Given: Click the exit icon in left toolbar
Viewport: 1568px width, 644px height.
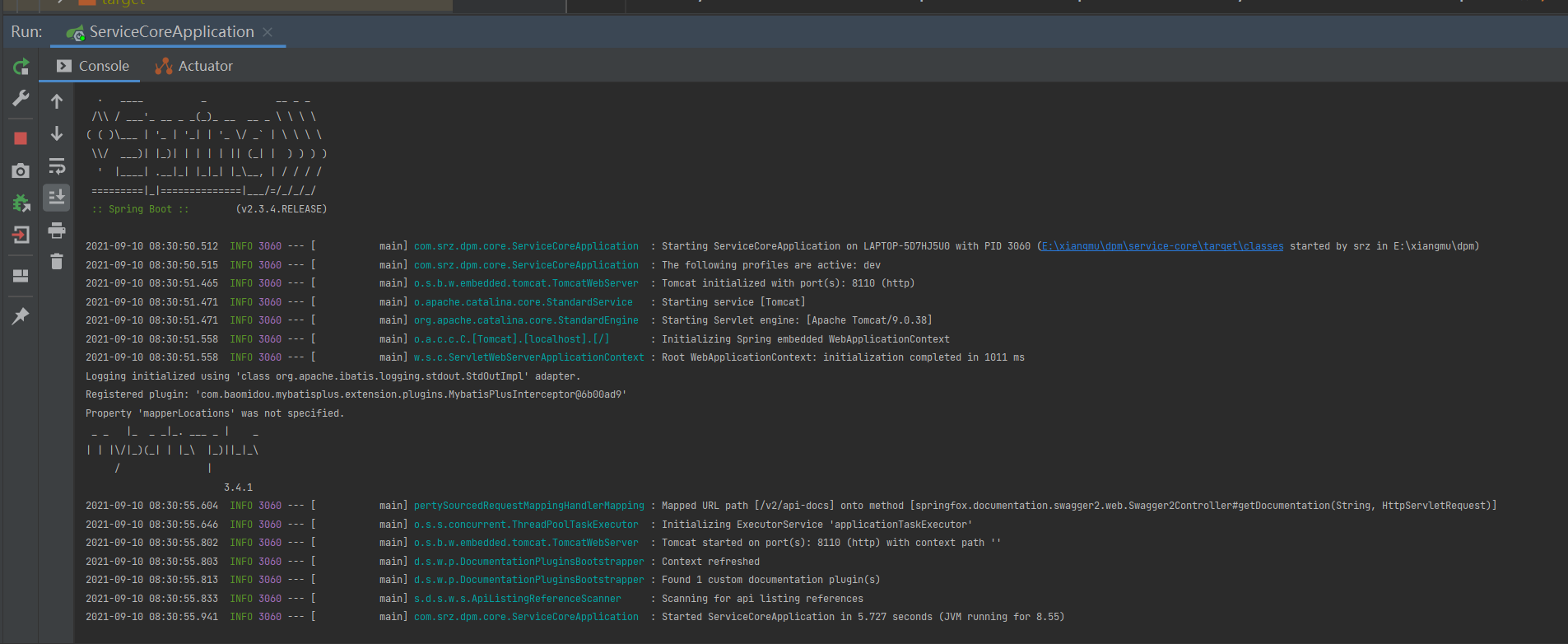Looking at the screenshot, I should coord(21,235).
